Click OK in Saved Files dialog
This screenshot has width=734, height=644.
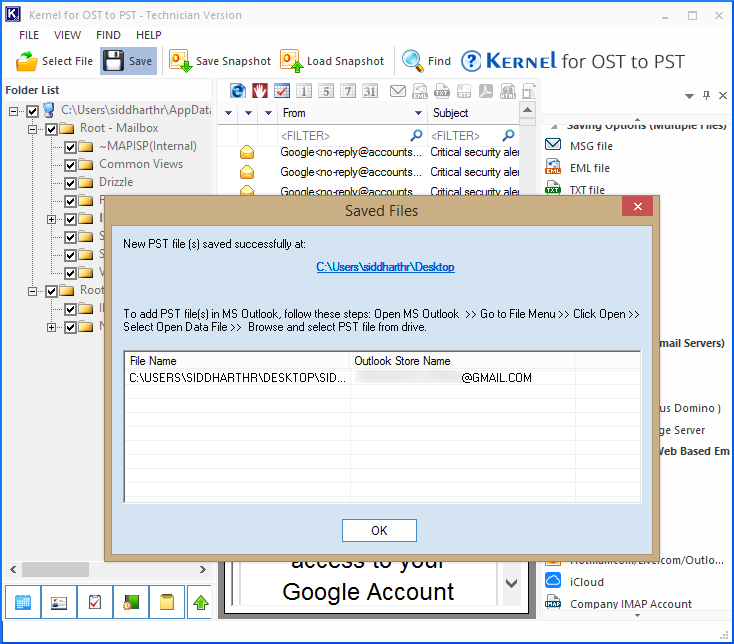point(379,530)
